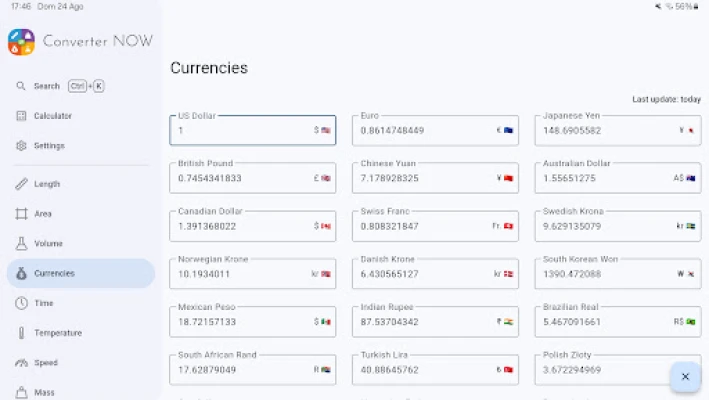The width and height of the screenshot is (709, 400).
Task: Select the Area converter icon
Action: [x=21, y=214]
